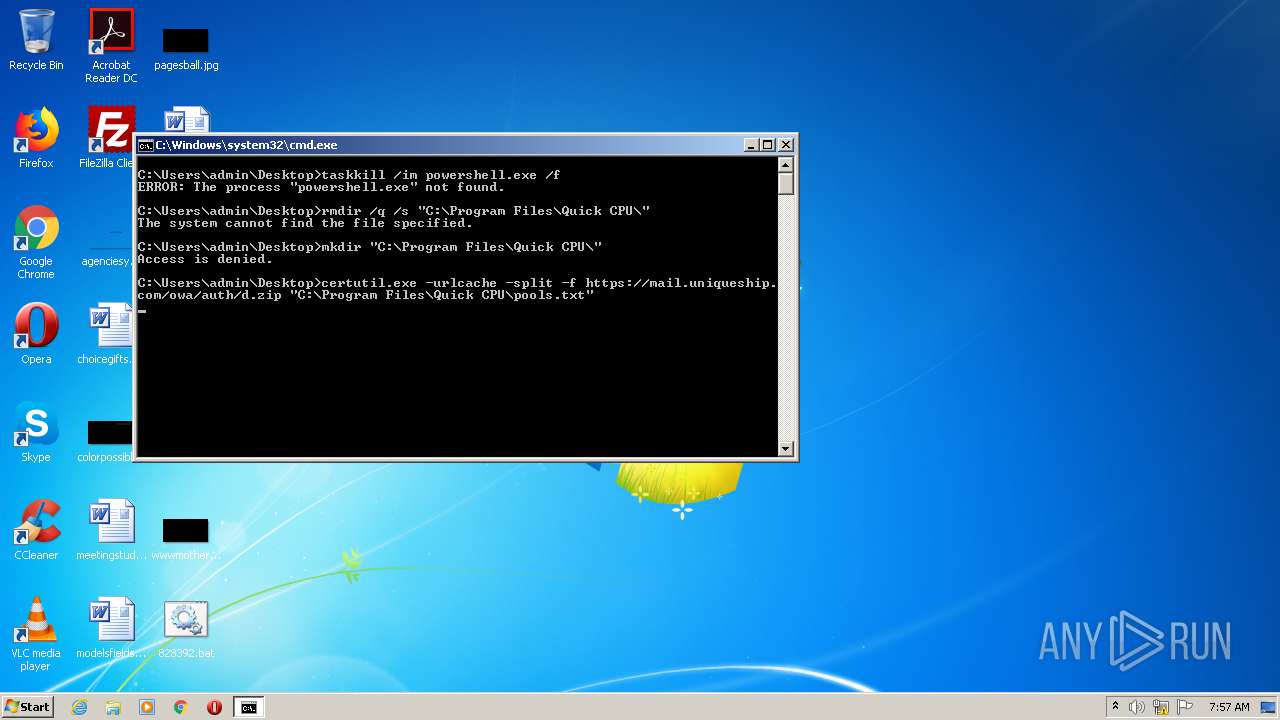This screenshot has width=1280, height=720.
Task: Click the Start button
Action: (x=27, y=707)
